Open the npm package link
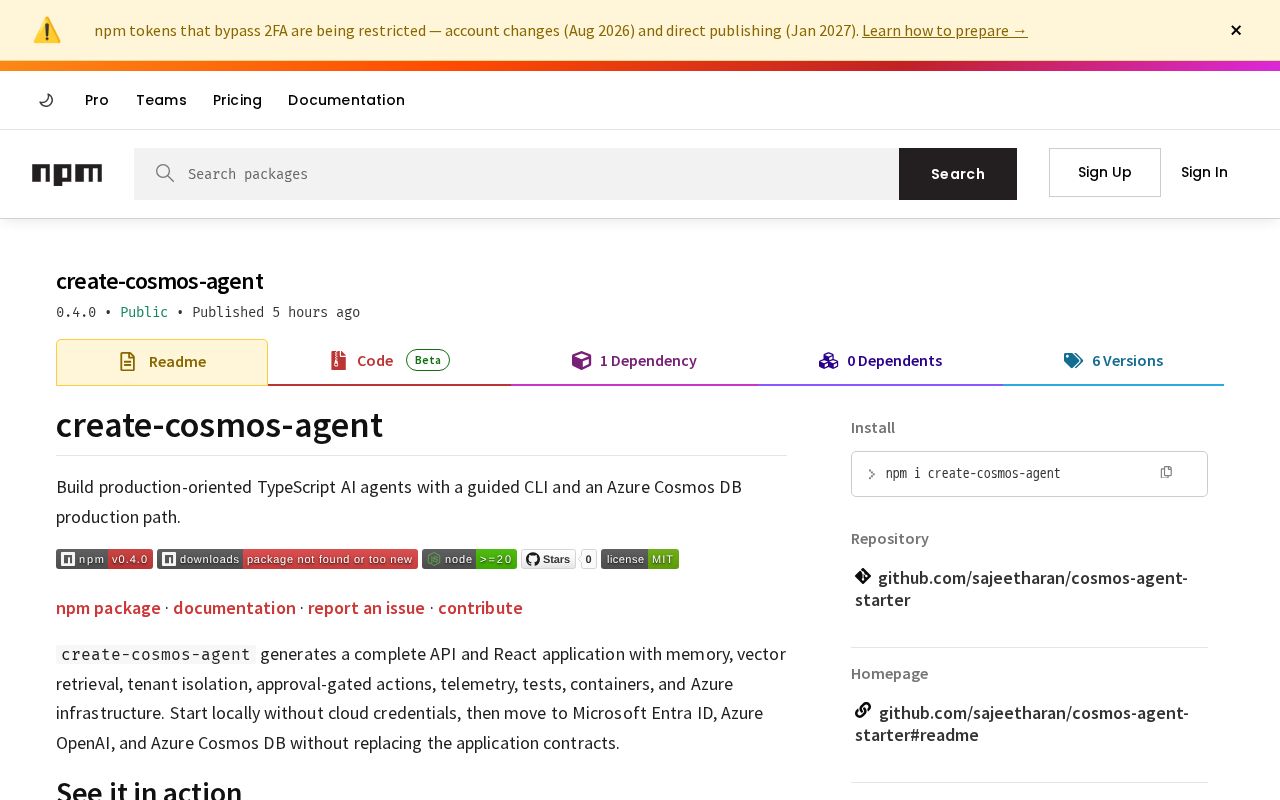 [108, 608]
